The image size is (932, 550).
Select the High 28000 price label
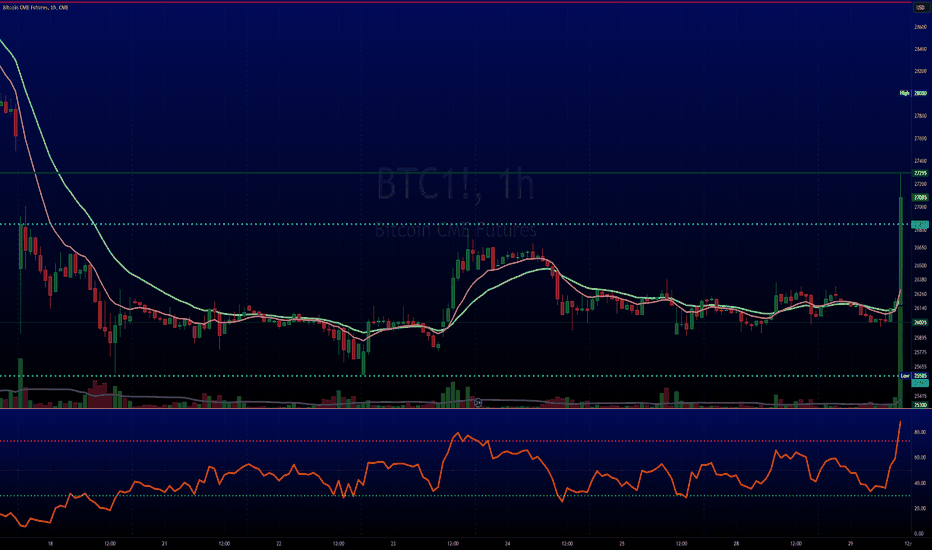pos(913,93)
